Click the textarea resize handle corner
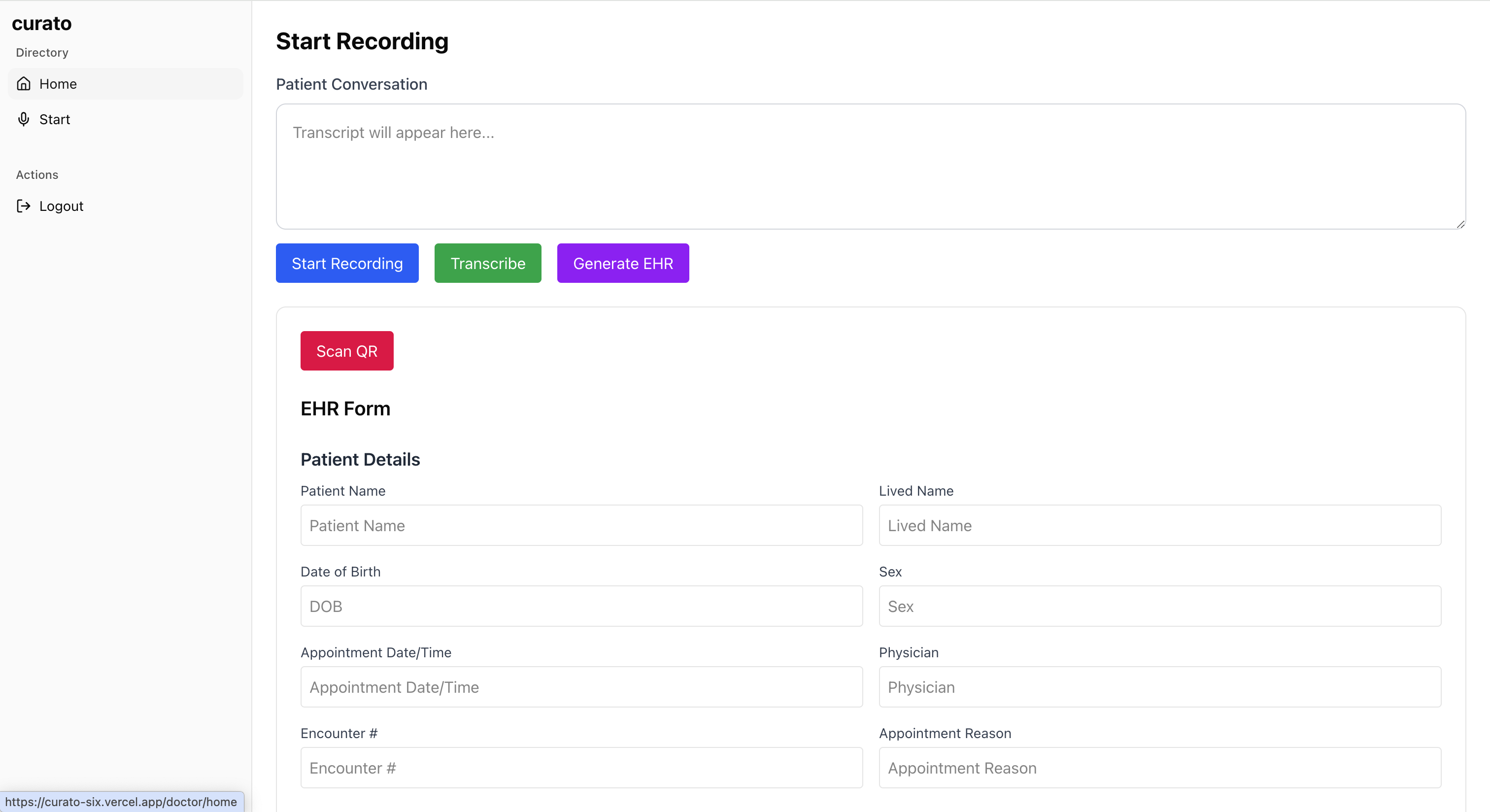This screenshot has height=812, width=1490. 1460,224
